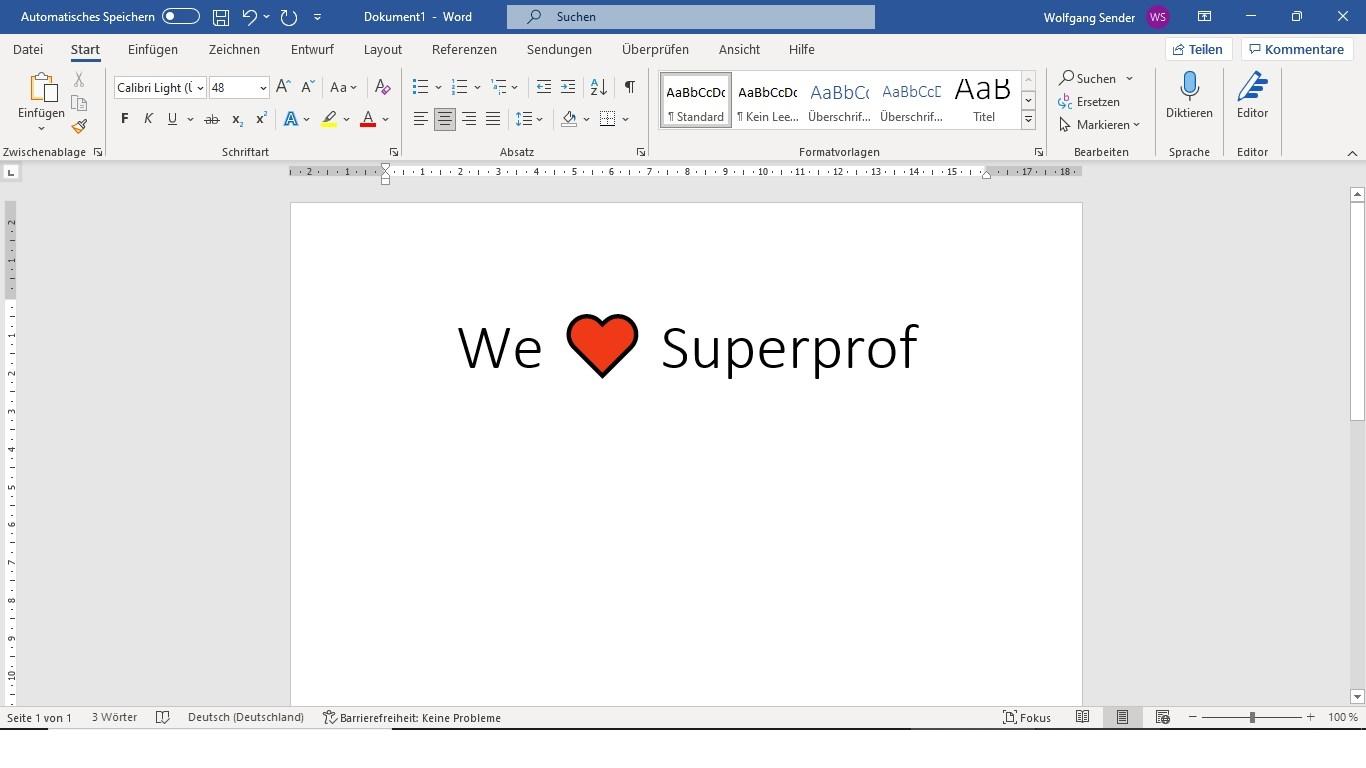
Task: Click the Copy icon in Zwischenablage
Action: pos(79,103)
